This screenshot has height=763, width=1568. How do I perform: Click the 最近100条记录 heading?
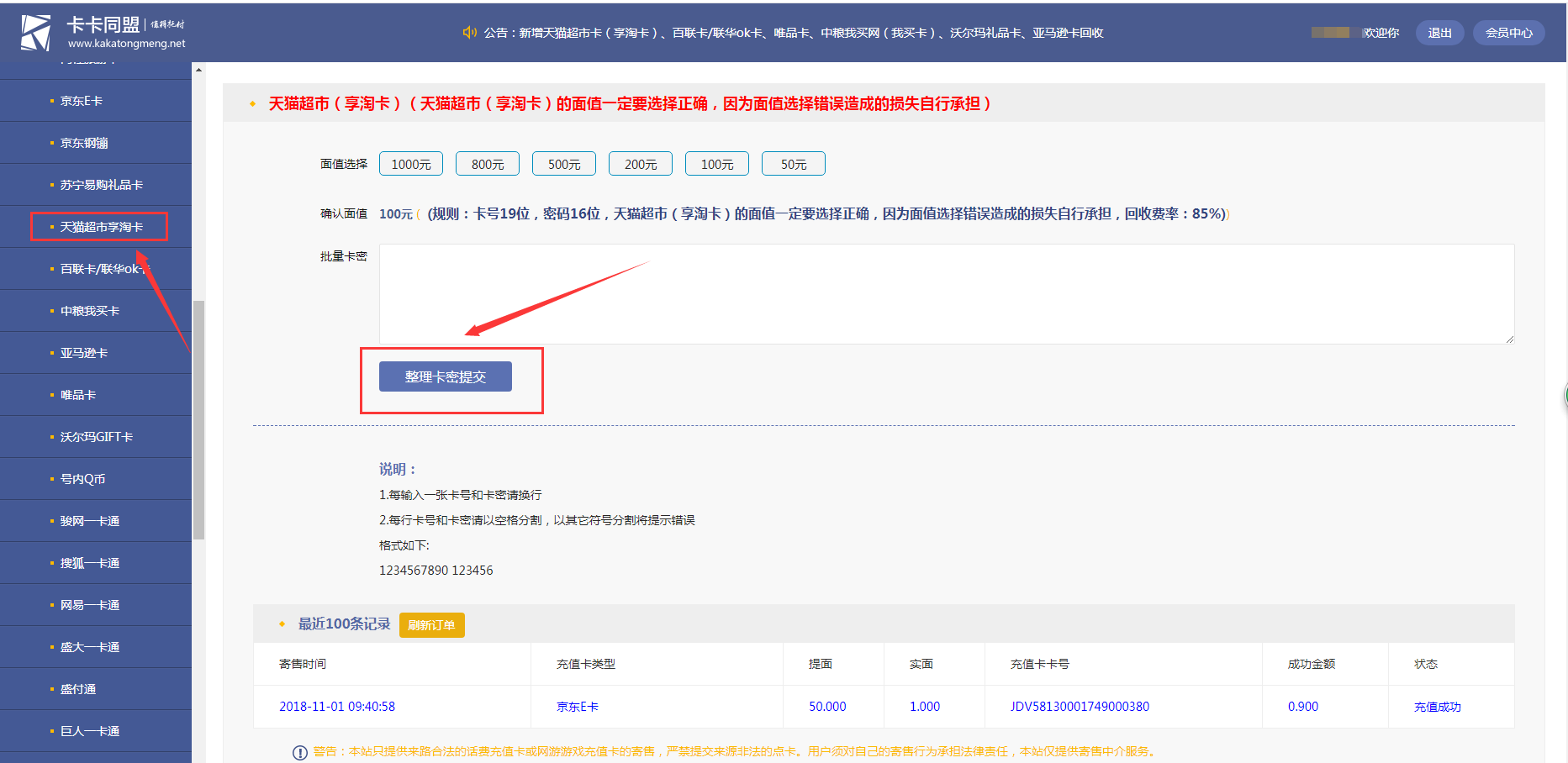coord(345,624)
